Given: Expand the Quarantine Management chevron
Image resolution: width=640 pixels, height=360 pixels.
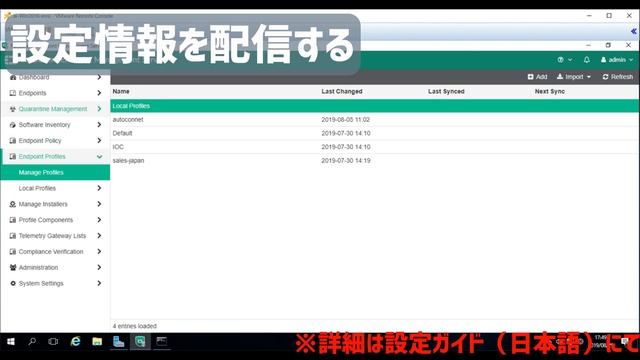Looking at the screenshot, I should point(99,109).
